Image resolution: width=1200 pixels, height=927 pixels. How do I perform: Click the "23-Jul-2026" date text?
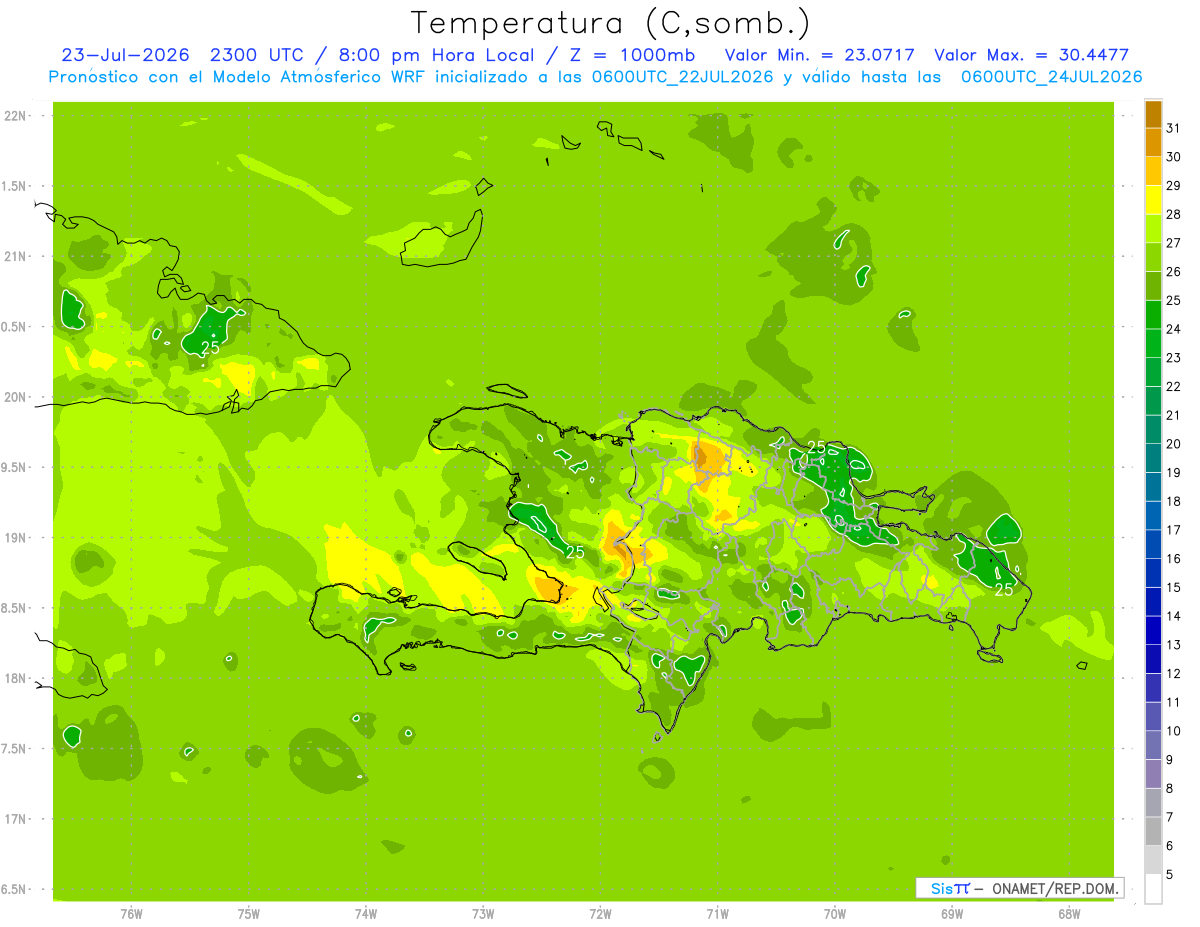click(127, 55)
